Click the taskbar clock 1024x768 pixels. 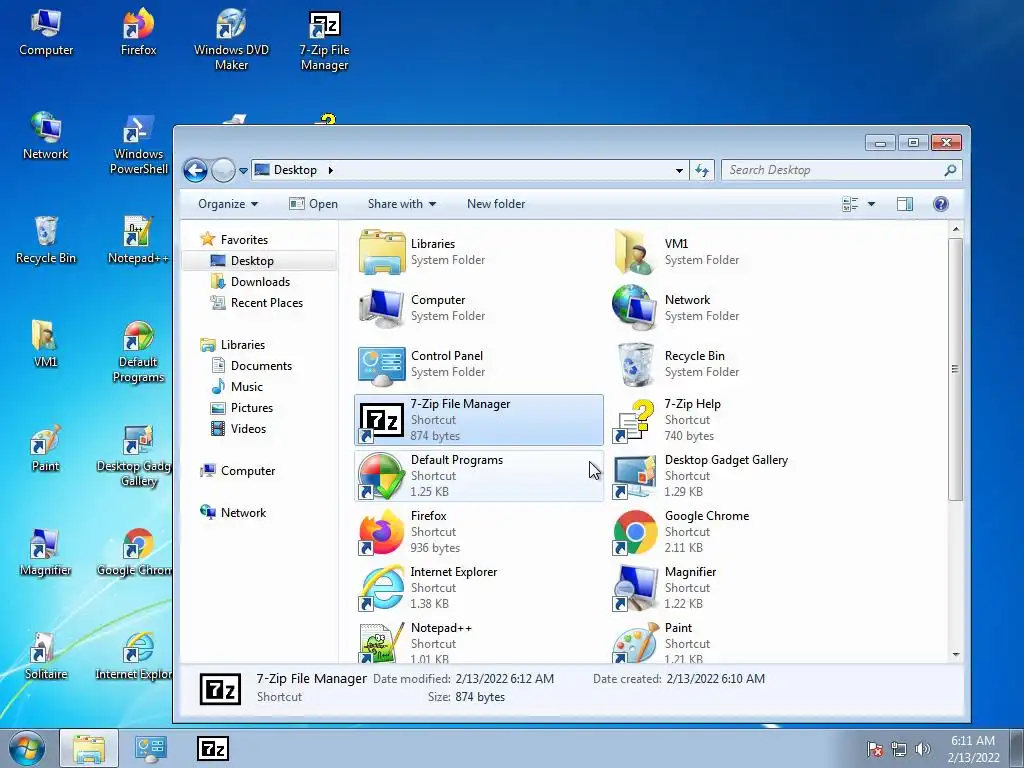tap(973, 749)
